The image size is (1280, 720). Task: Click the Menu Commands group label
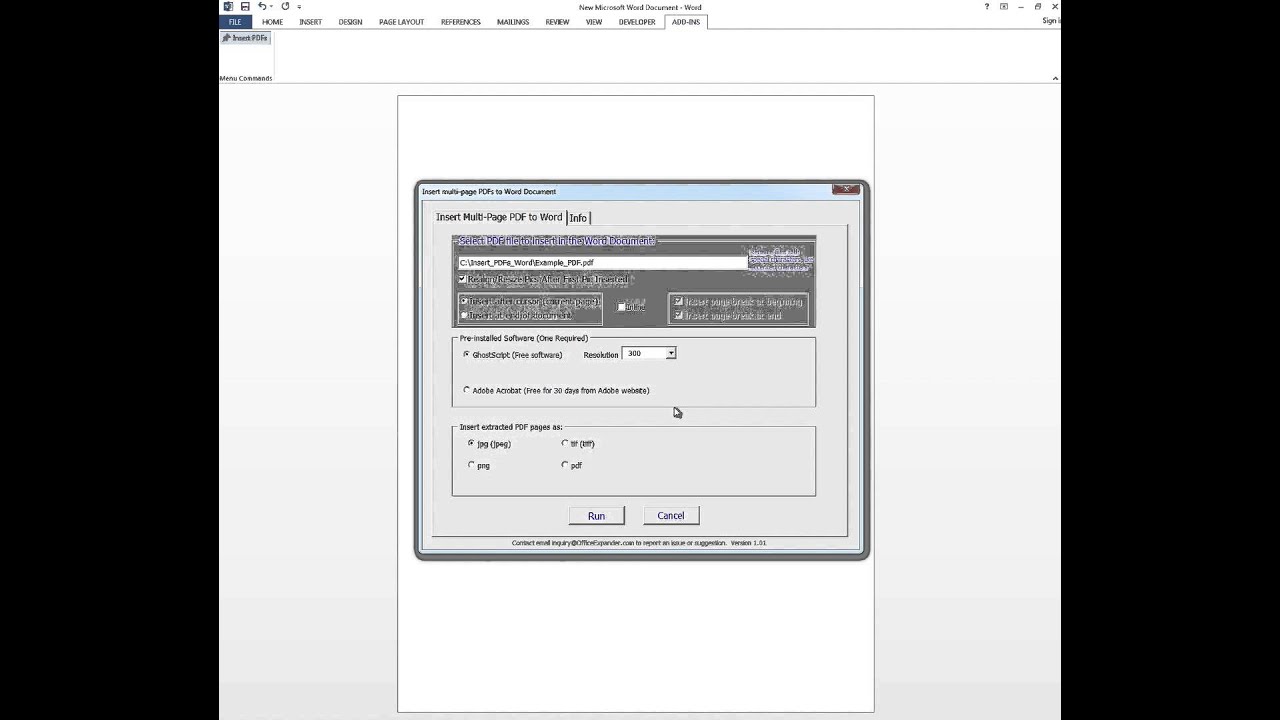(246, 78)
